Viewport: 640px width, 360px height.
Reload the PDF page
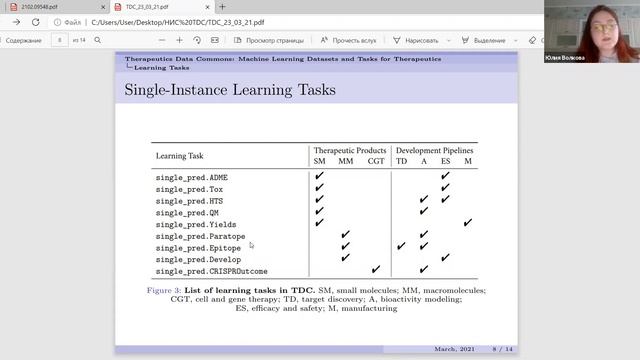pyautogui.click(x=36, y=22)
